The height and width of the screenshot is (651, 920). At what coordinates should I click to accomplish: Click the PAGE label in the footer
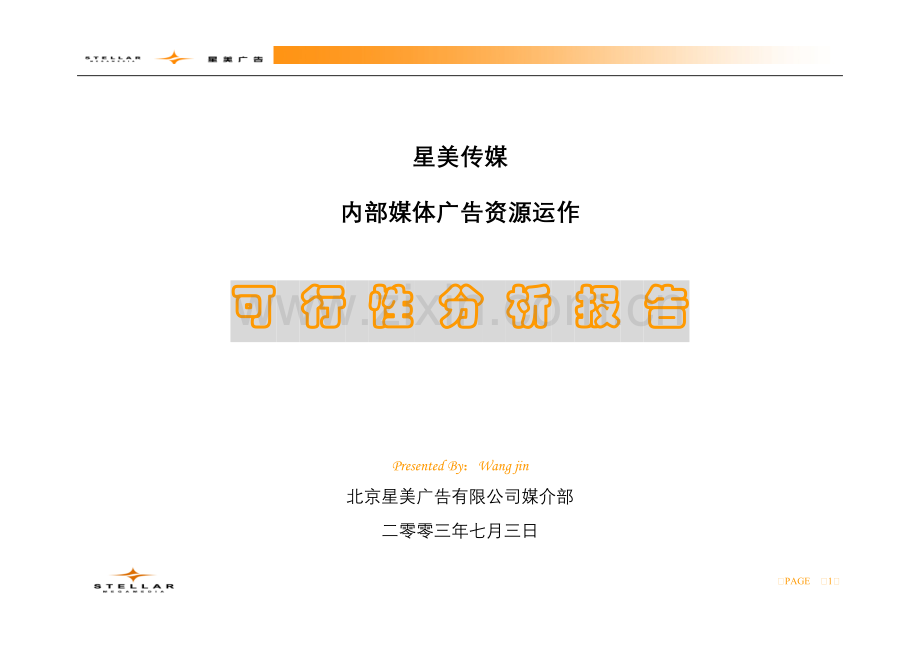797,581
